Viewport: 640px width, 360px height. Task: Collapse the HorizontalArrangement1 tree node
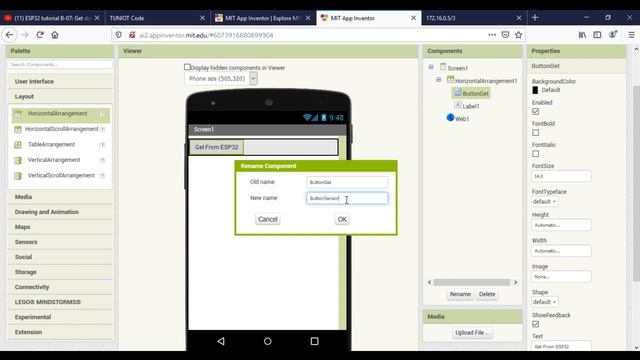pos(439,80)
